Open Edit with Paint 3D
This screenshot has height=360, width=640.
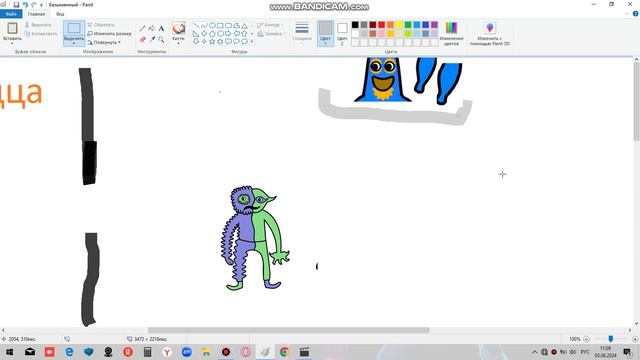click(489, 33)
